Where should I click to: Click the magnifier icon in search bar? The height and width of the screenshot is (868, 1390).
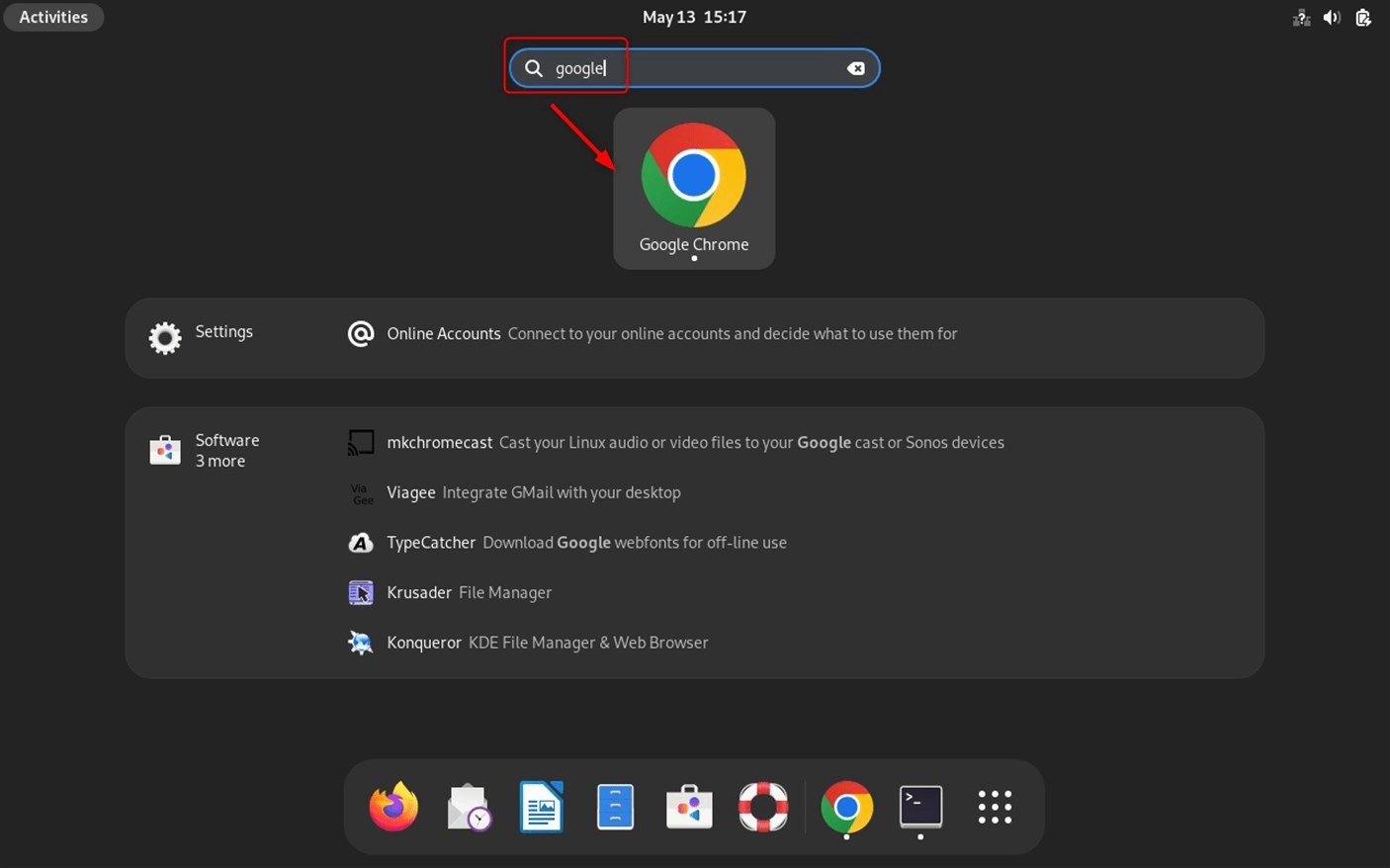(x=534, y=68)
